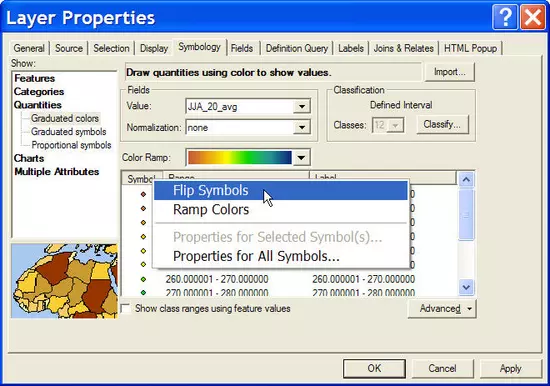Choose Graduated symbols renderer
The width and height of the screenshot is (550, 386).
pos(69,132)
